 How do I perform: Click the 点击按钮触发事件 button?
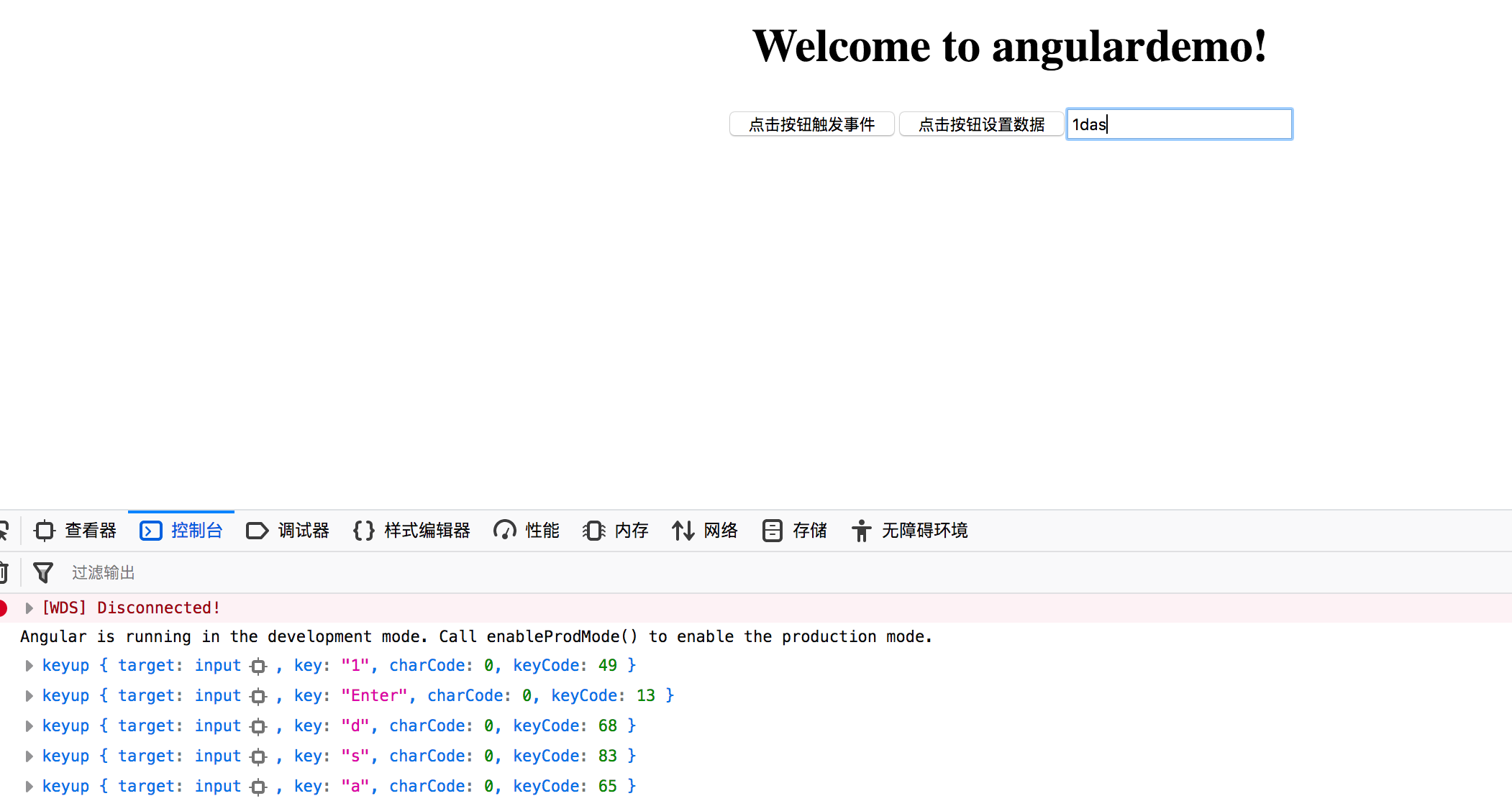811,124
